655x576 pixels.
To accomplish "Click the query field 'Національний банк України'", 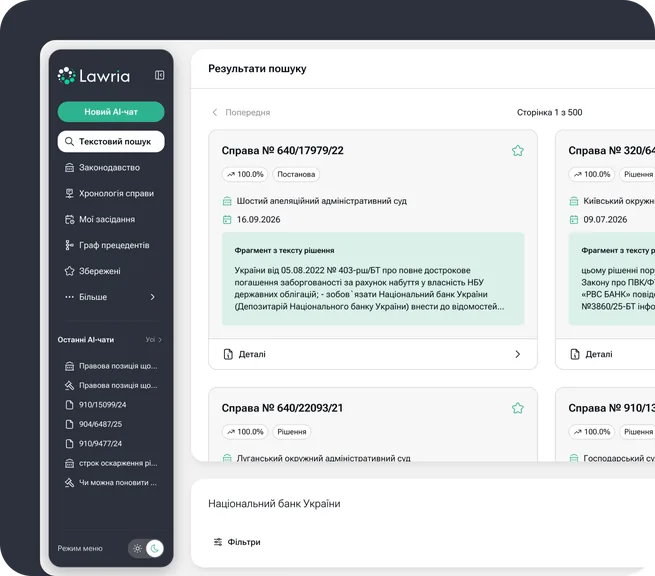I will 274,504.
